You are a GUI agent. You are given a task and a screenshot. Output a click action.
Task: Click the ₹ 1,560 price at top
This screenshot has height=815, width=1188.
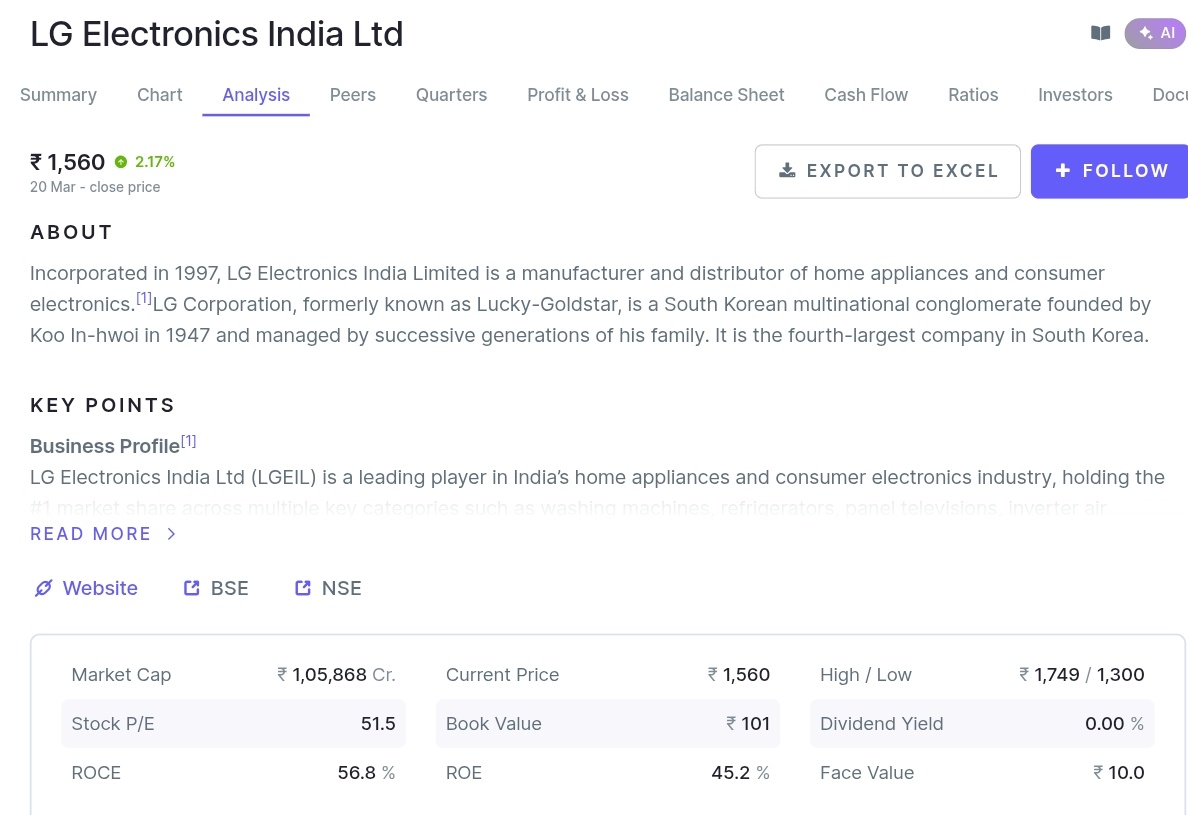coord(67,162)
